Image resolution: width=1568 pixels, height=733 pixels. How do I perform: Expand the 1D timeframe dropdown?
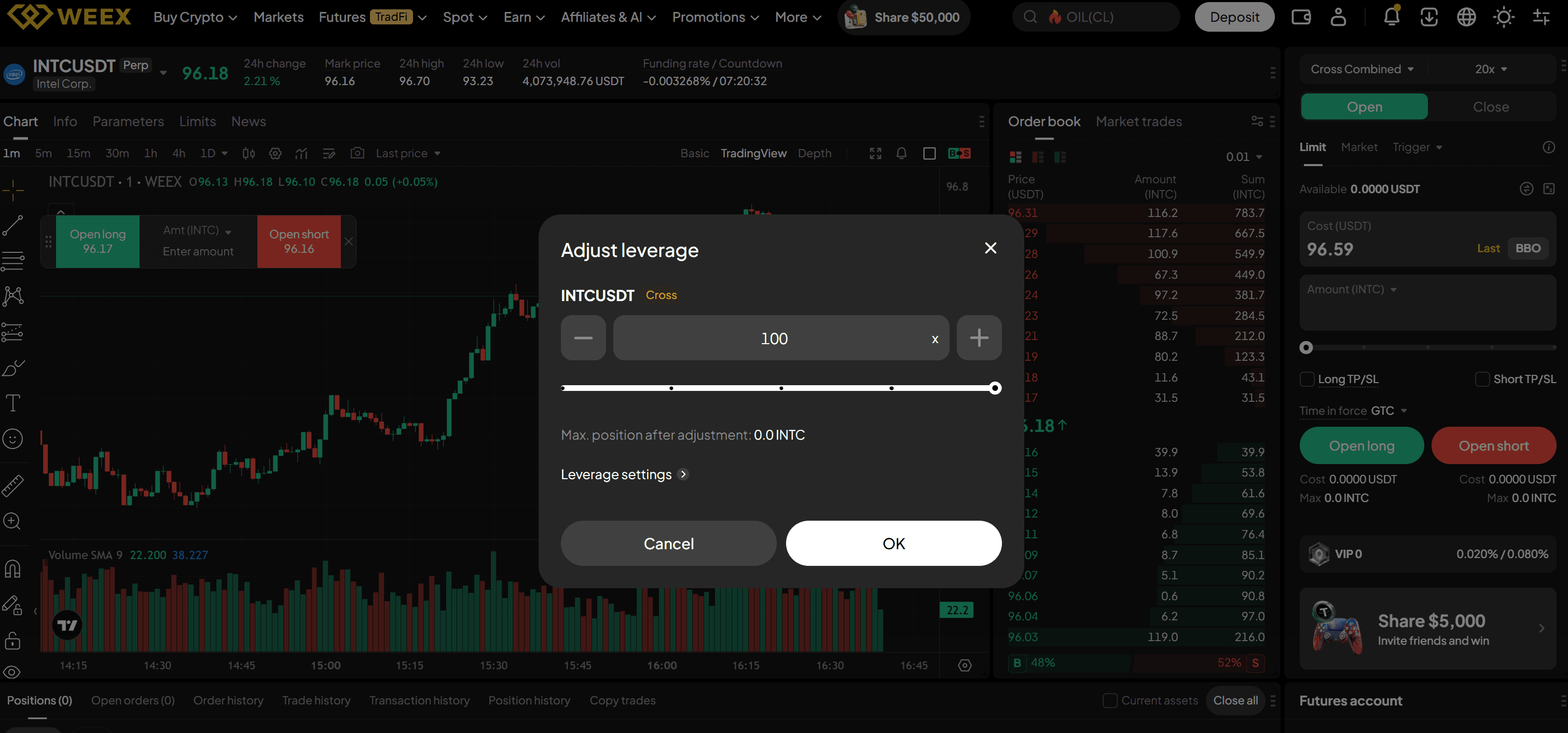[214, 154]
